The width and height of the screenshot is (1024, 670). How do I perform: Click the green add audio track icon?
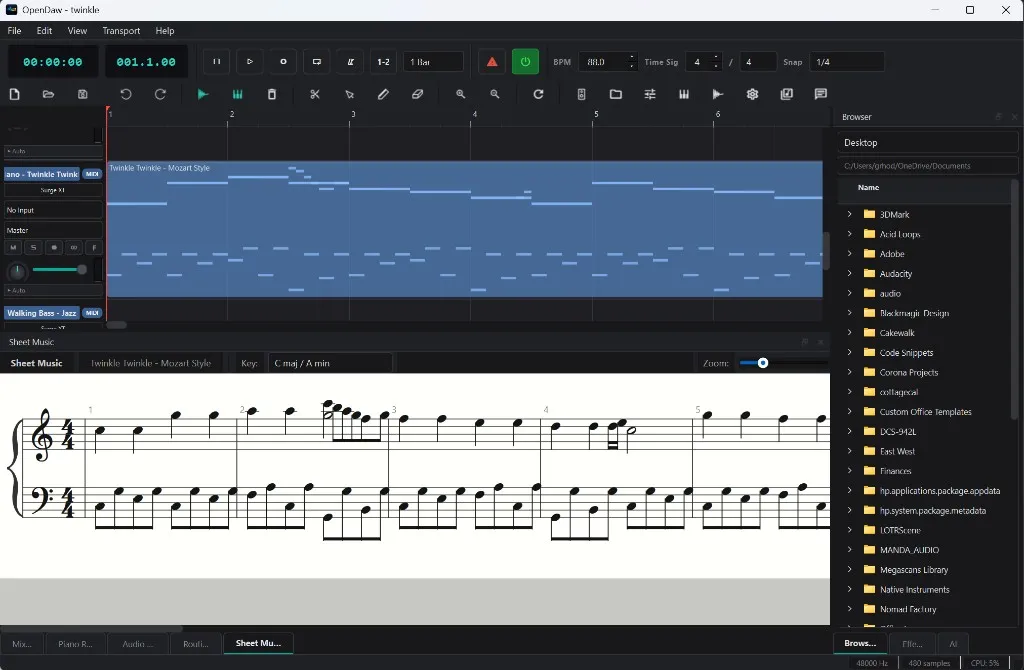coord(203,94)
